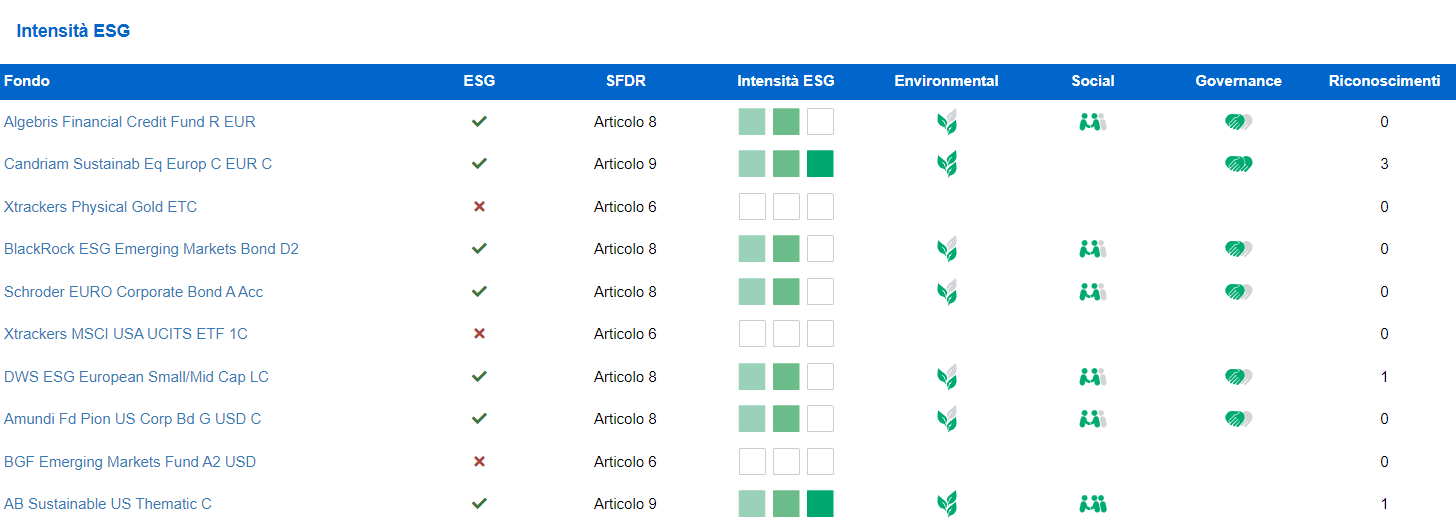Open DWS ESG European Small/Mid Cap LC
Image resolution: width=1456 pixels, height=526 pixels.
[x=136, y=377]
